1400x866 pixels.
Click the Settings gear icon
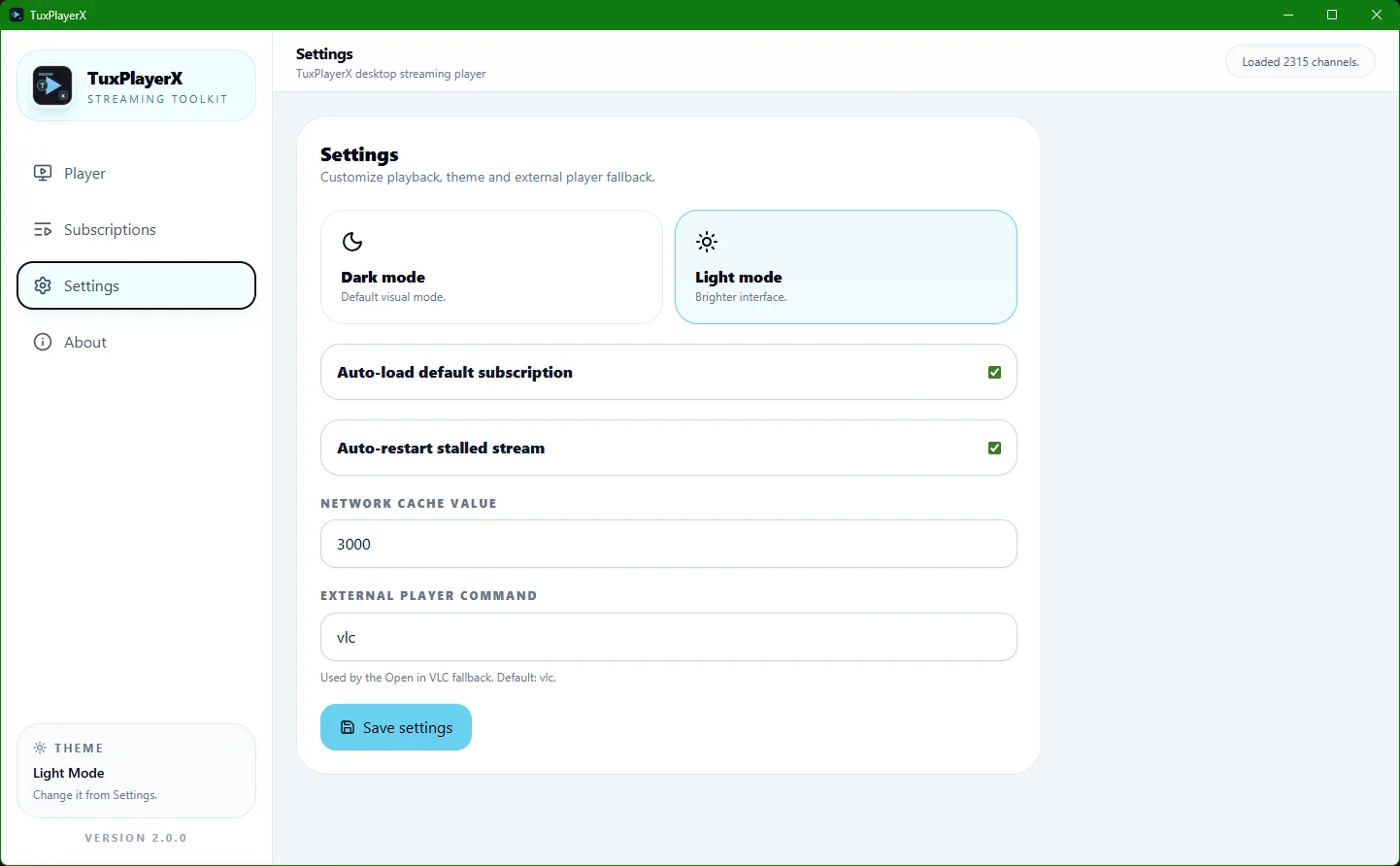(43, 285)
